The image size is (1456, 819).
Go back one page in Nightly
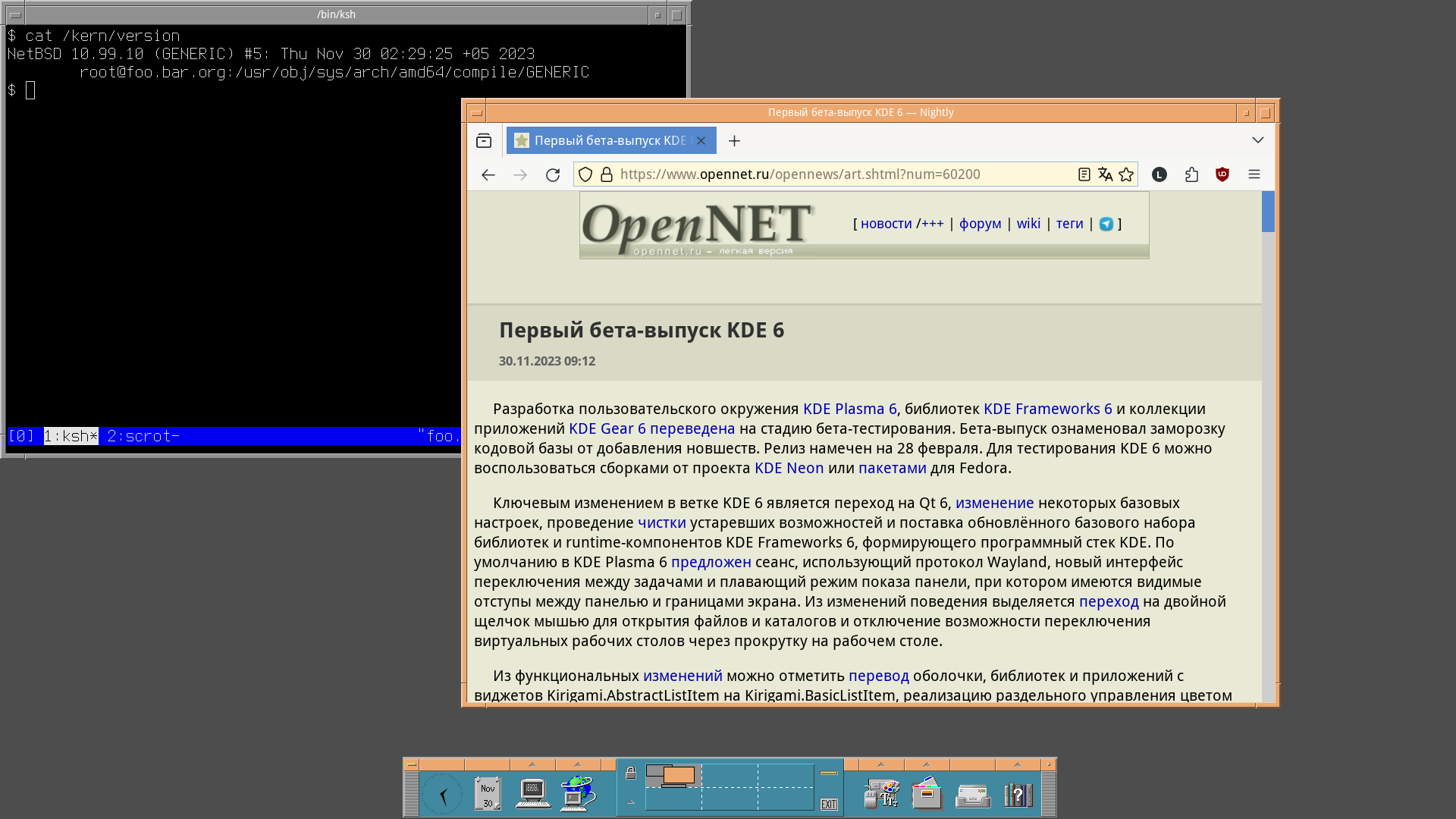coord(488,175)
